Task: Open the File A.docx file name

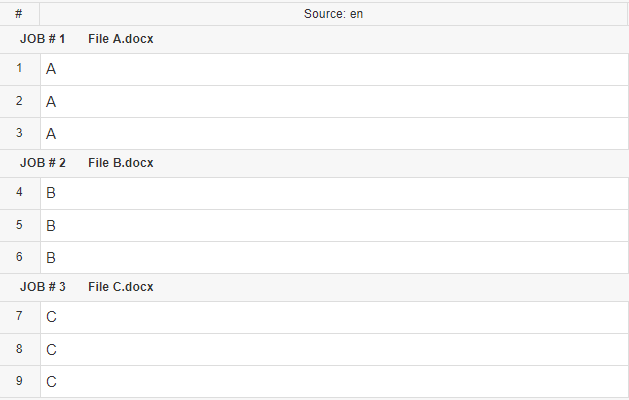Action: pyautogui.click(x=121, y=39)
